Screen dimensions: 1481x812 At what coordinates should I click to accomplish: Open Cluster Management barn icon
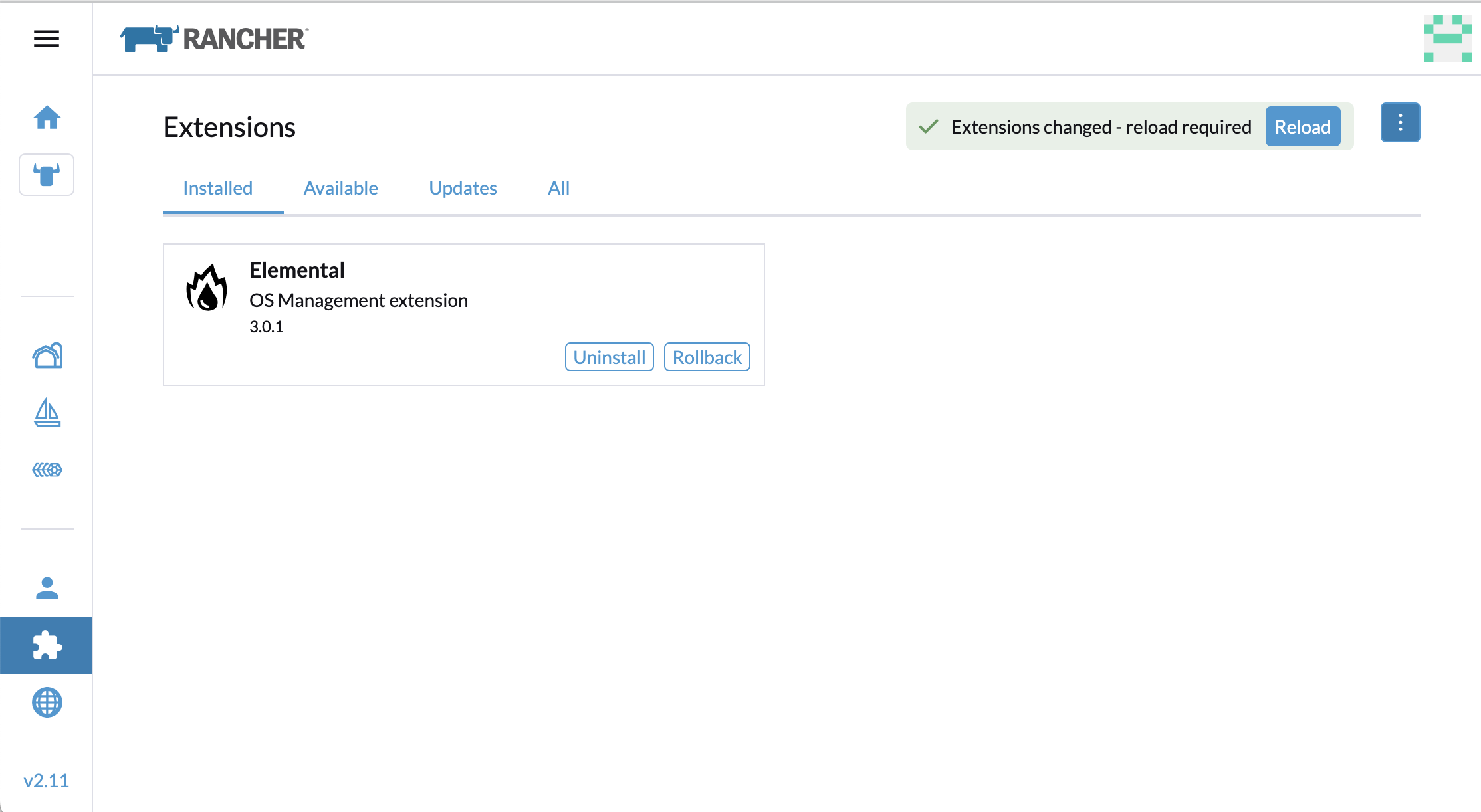pyautogui.click(x=47, y=355)
